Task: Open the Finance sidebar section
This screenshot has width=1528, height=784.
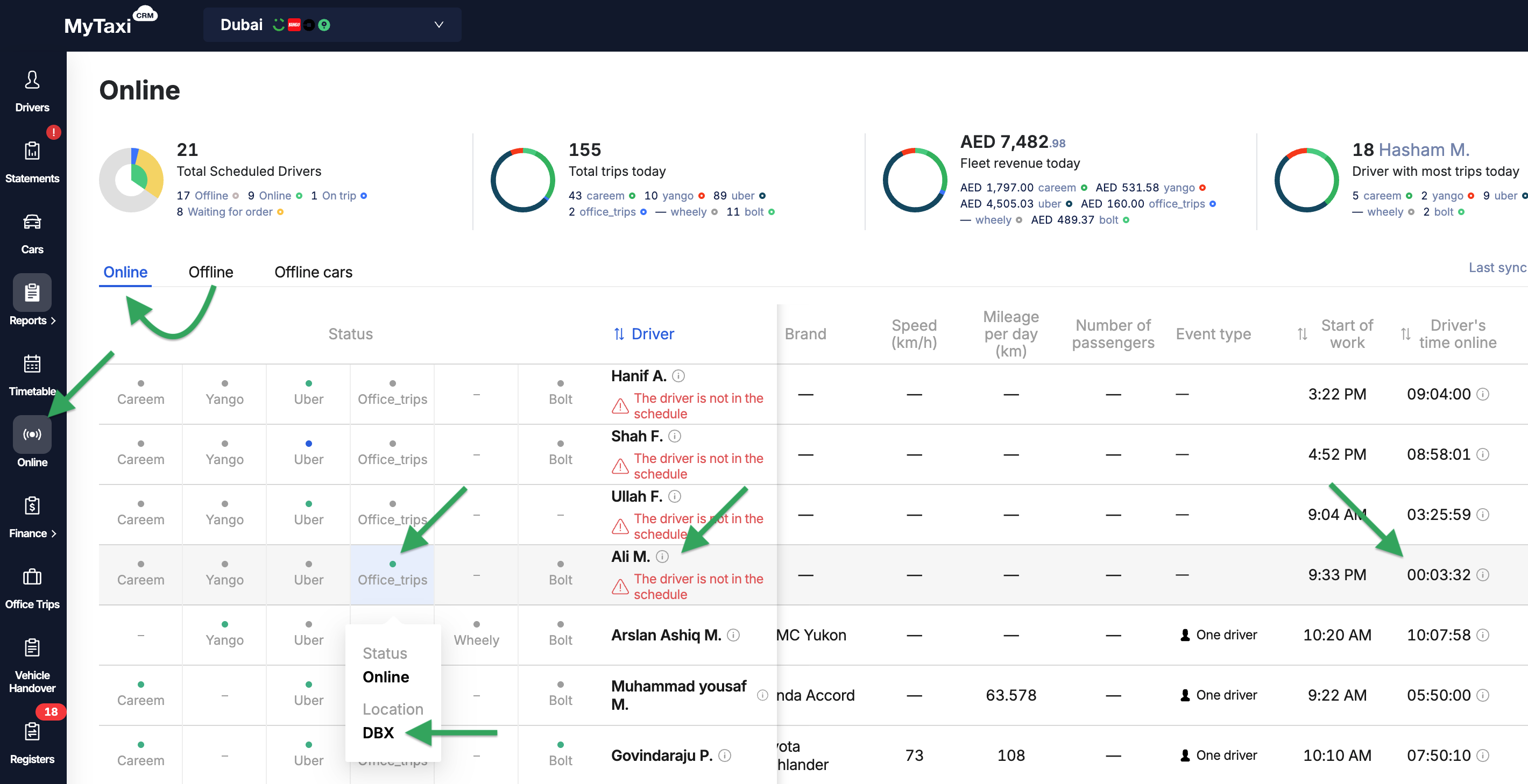Action: [32, 517]
